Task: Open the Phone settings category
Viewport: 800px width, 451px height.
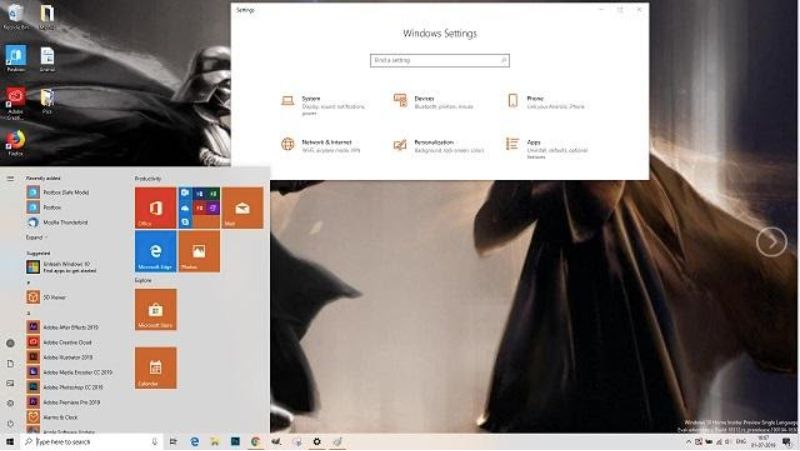Action: point(546,102)
